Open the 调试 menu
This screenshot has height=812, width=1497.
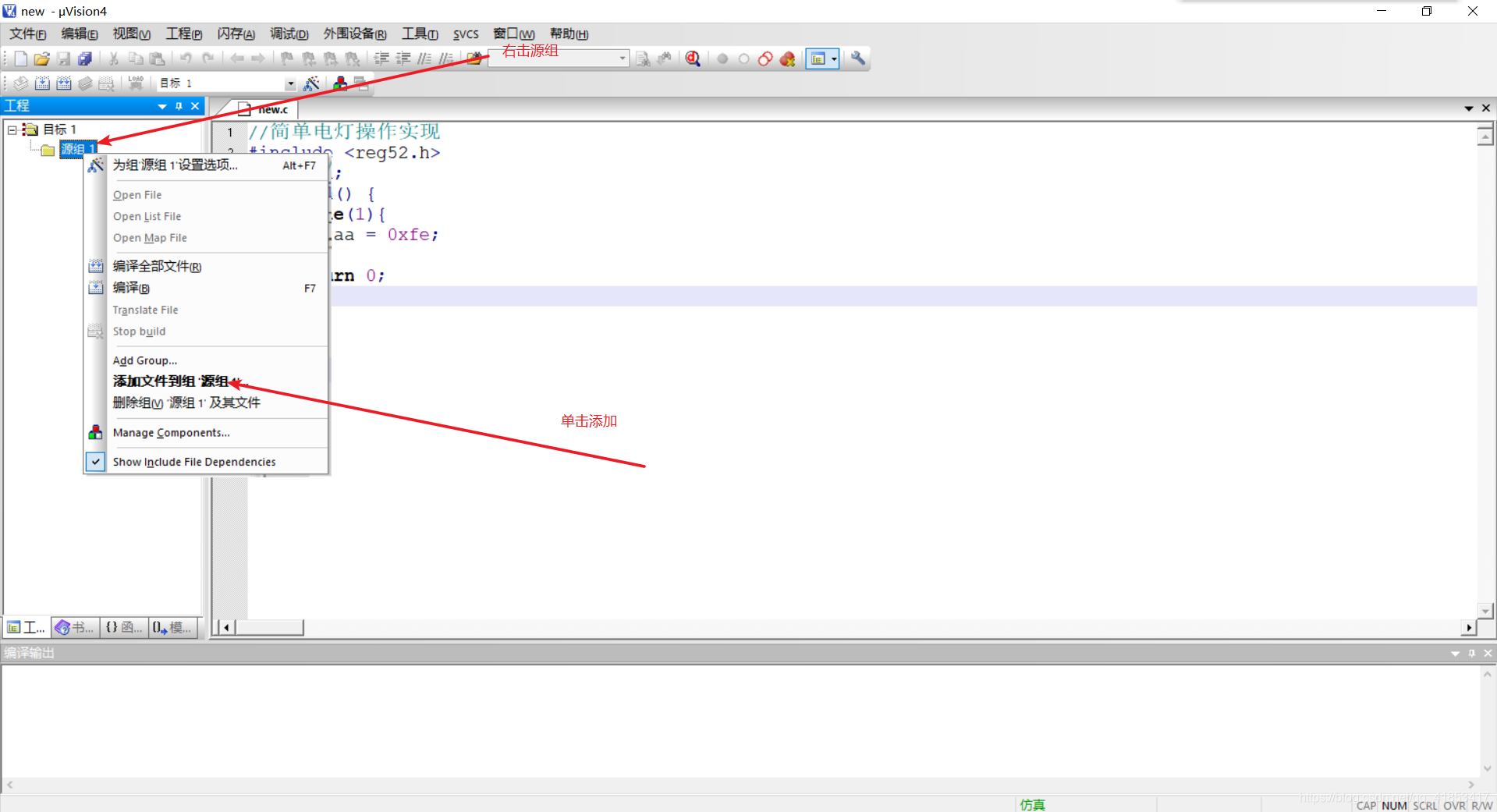[x=289, y=34]
